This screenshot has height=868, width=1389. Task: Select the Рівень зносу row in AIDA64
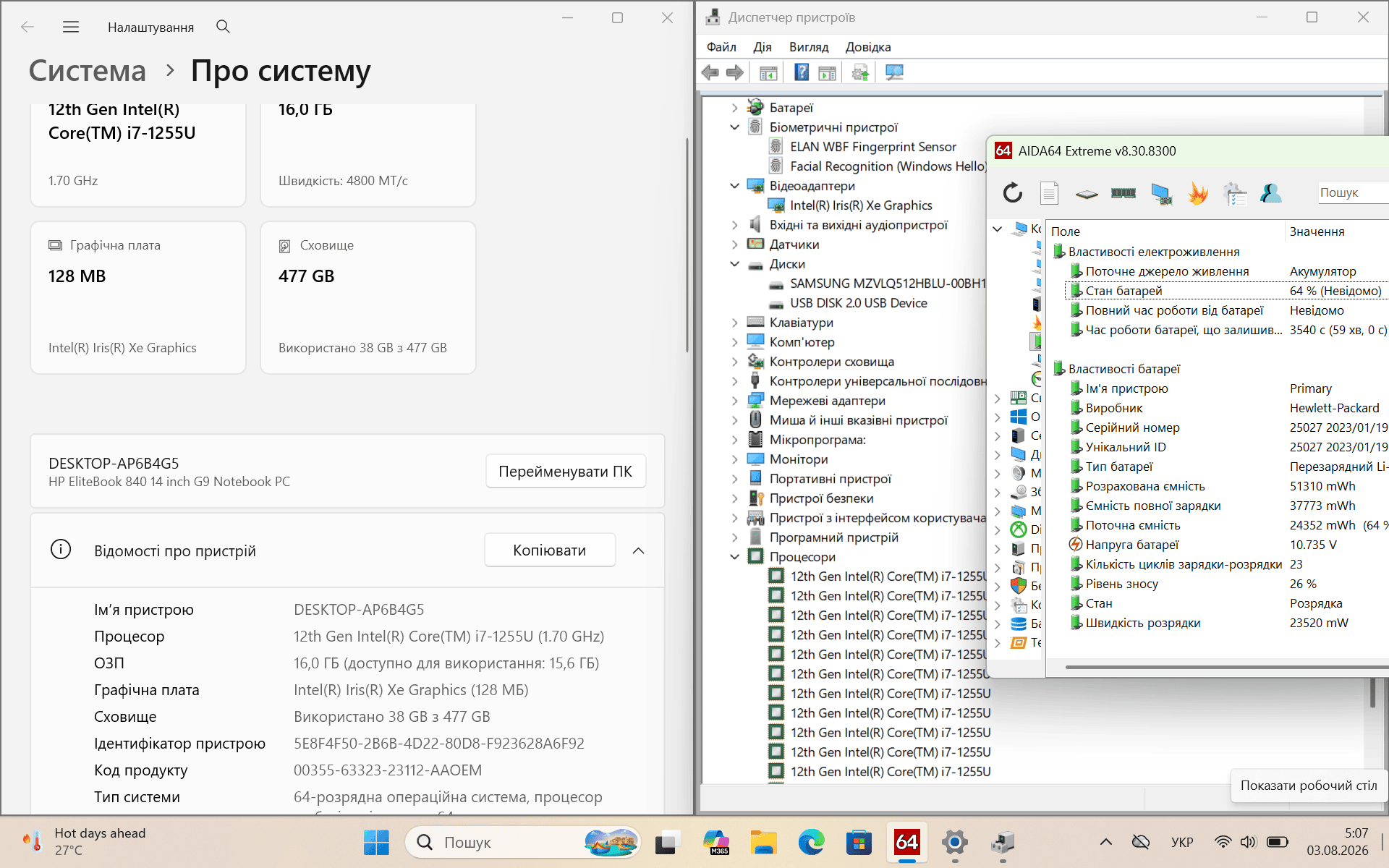coord(1226,584)
